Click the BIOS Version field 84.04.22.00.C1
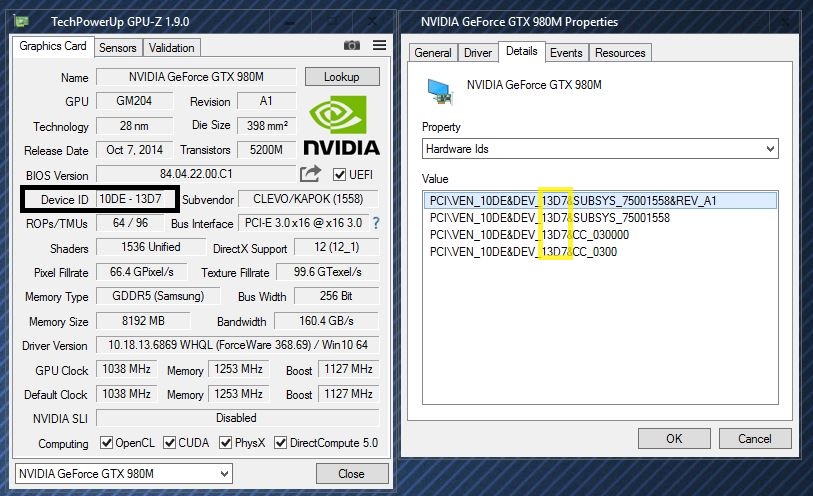Viewport: 813px width, 496px height. point(196,174)
